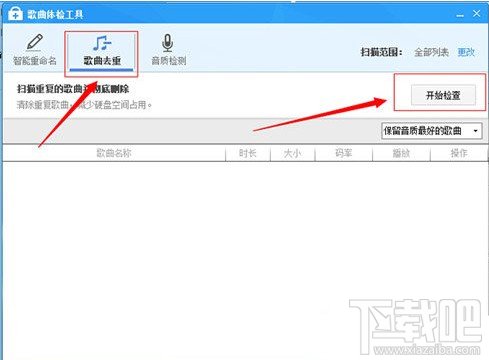Open the 音质检测 tab label

(x=169, y=61)
